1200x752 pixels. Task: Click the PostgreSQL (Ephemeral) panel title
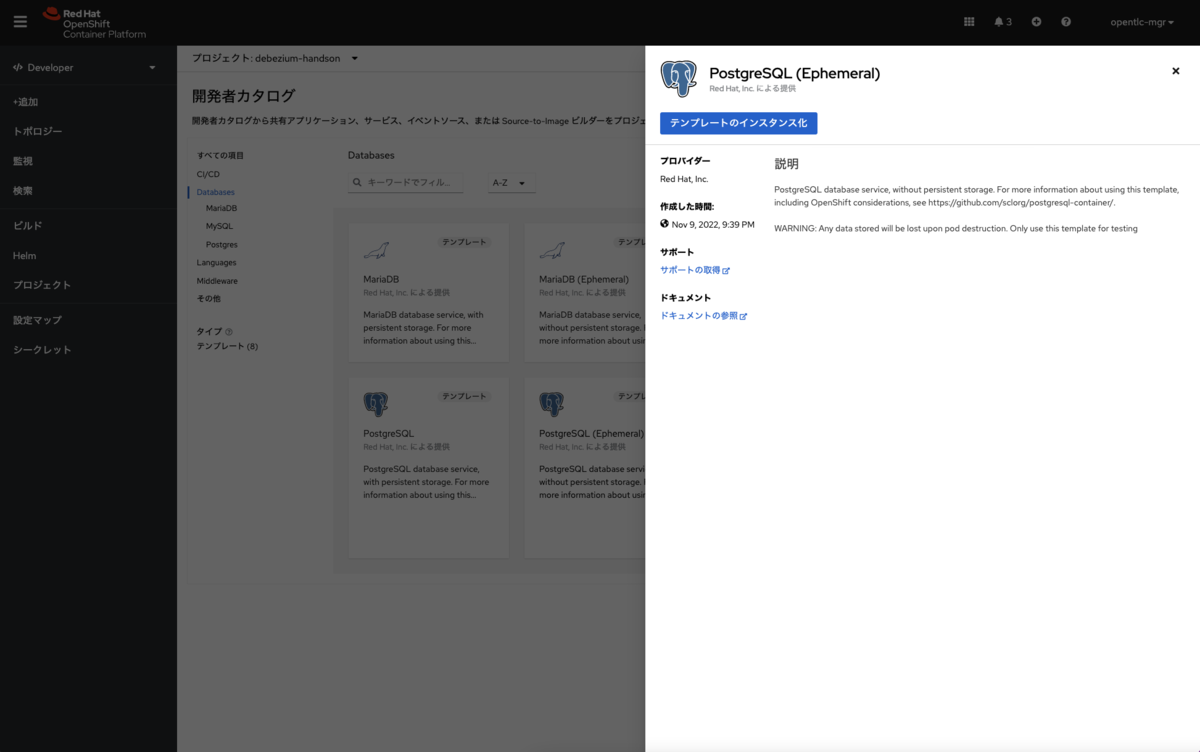tap(794, 73)
